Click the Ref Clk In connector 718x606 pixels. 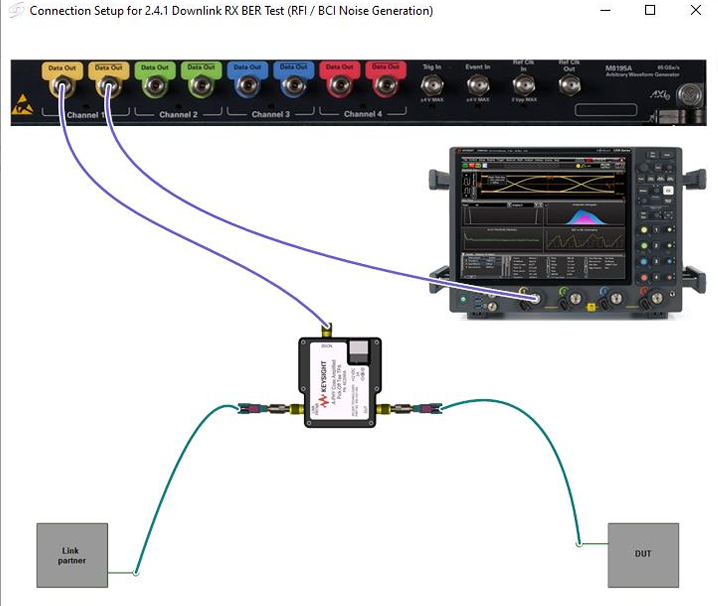(523, 85)
